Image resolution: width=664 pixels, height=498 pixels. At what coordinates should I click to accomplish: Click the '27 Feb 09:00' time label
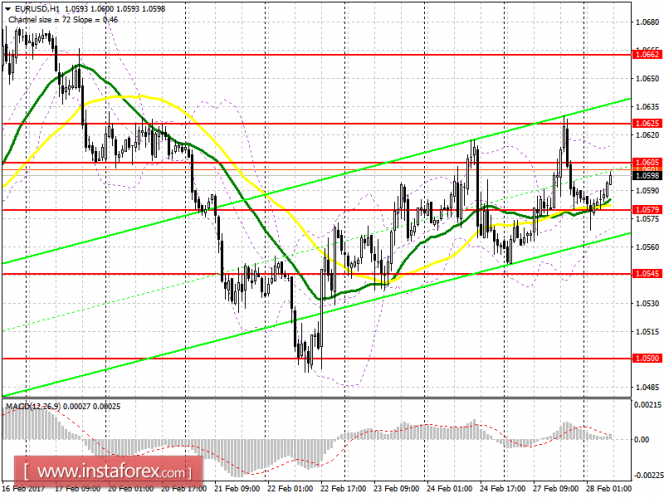click(556, 488)
